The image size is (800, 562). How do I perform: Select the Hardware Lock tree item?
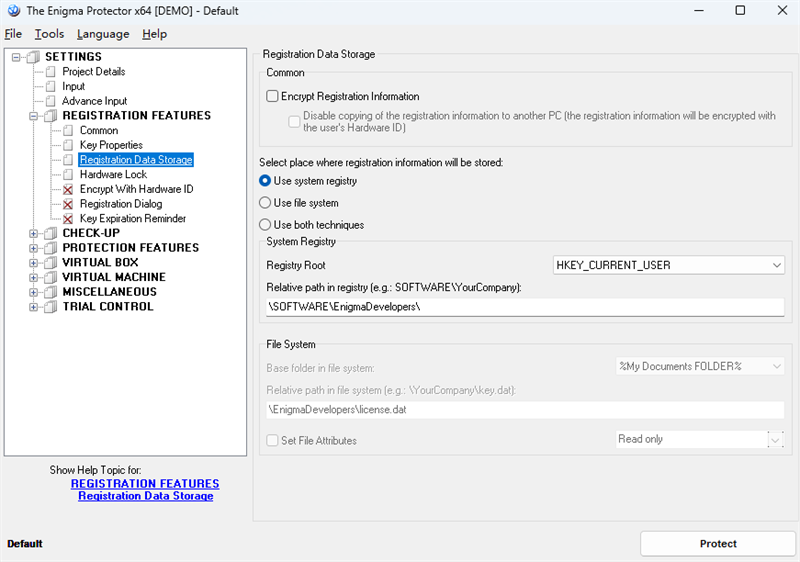click(113, 174)
